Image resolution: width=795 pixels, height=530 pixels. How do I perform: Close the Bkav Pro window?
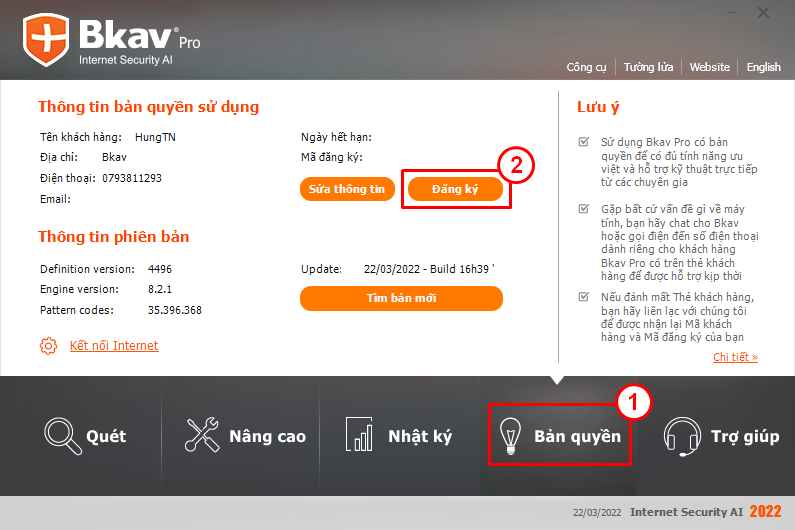tap(763, 12)
